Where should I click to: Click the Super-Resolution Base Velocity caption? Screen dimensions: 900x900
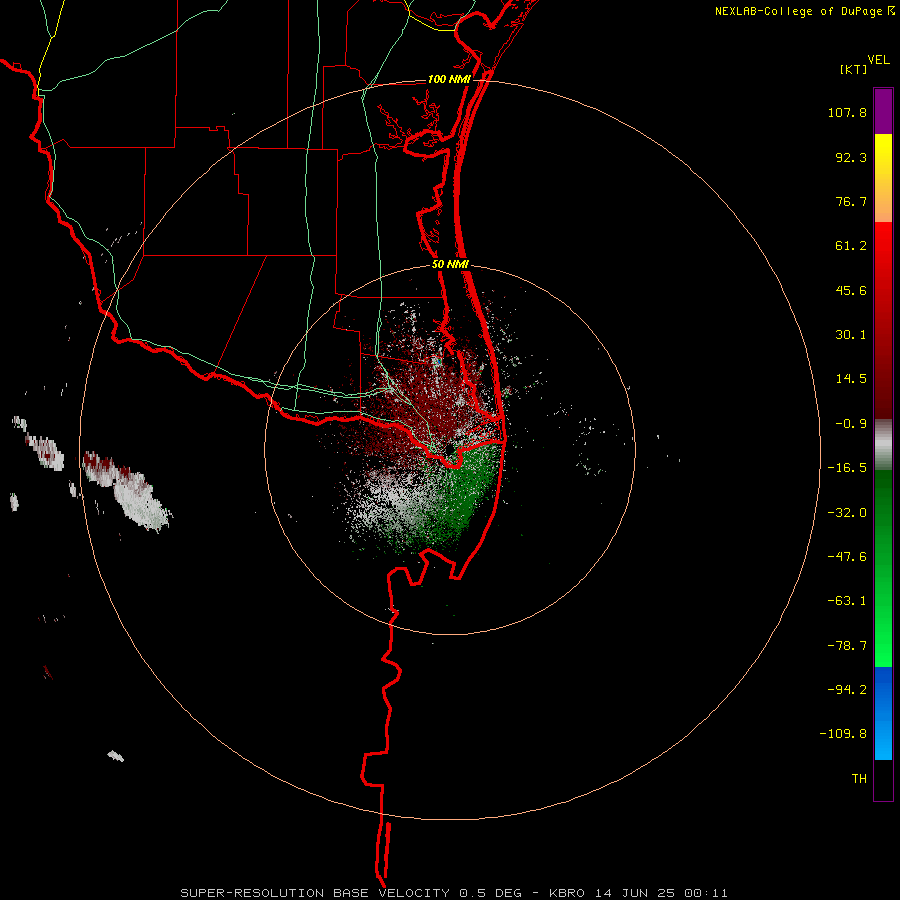[454, 893]
